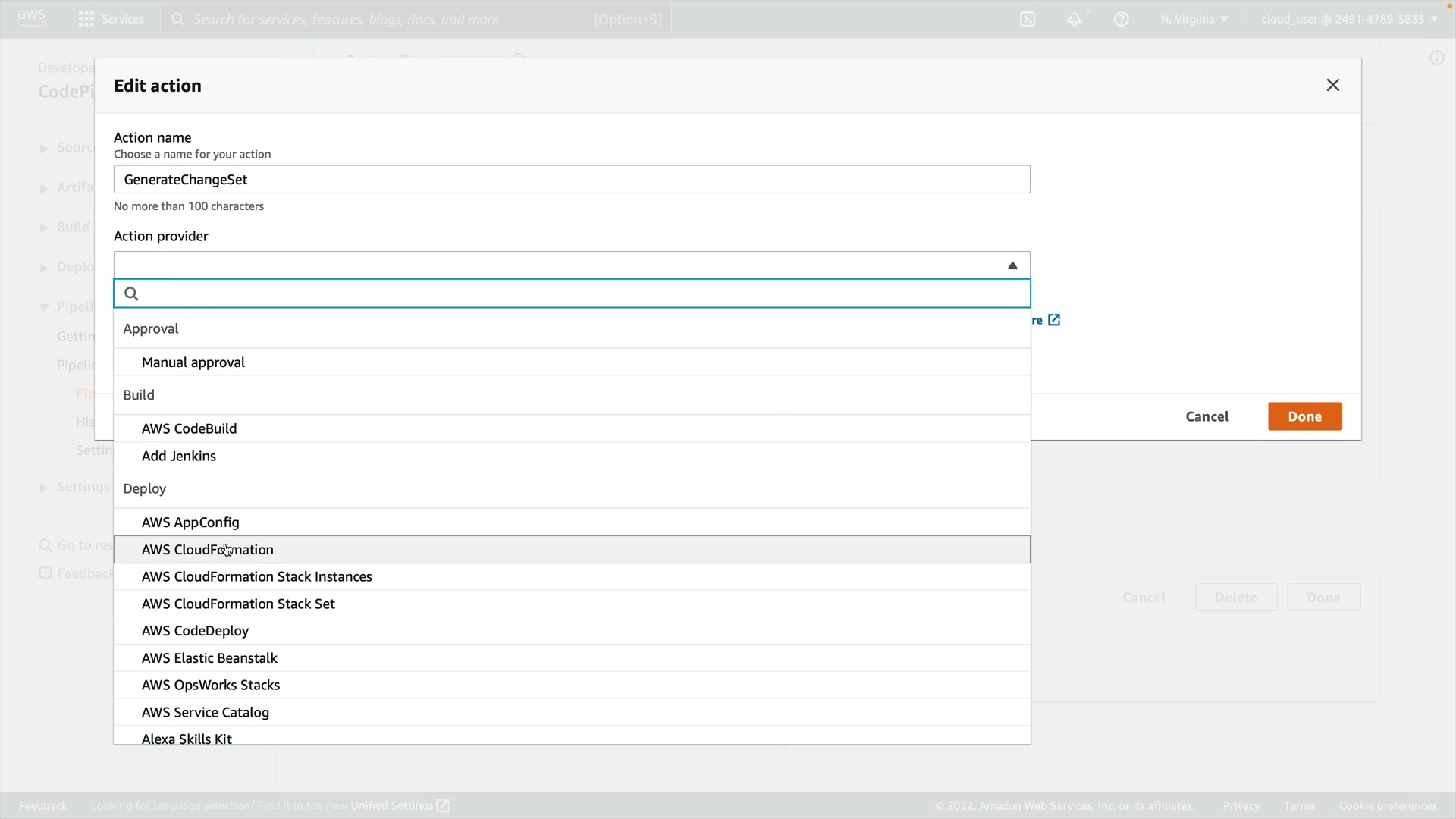Collapse the Action provider dropdown arrow
The width and height of the screenshot is (1456, 819).
[x=1012, y=265]
